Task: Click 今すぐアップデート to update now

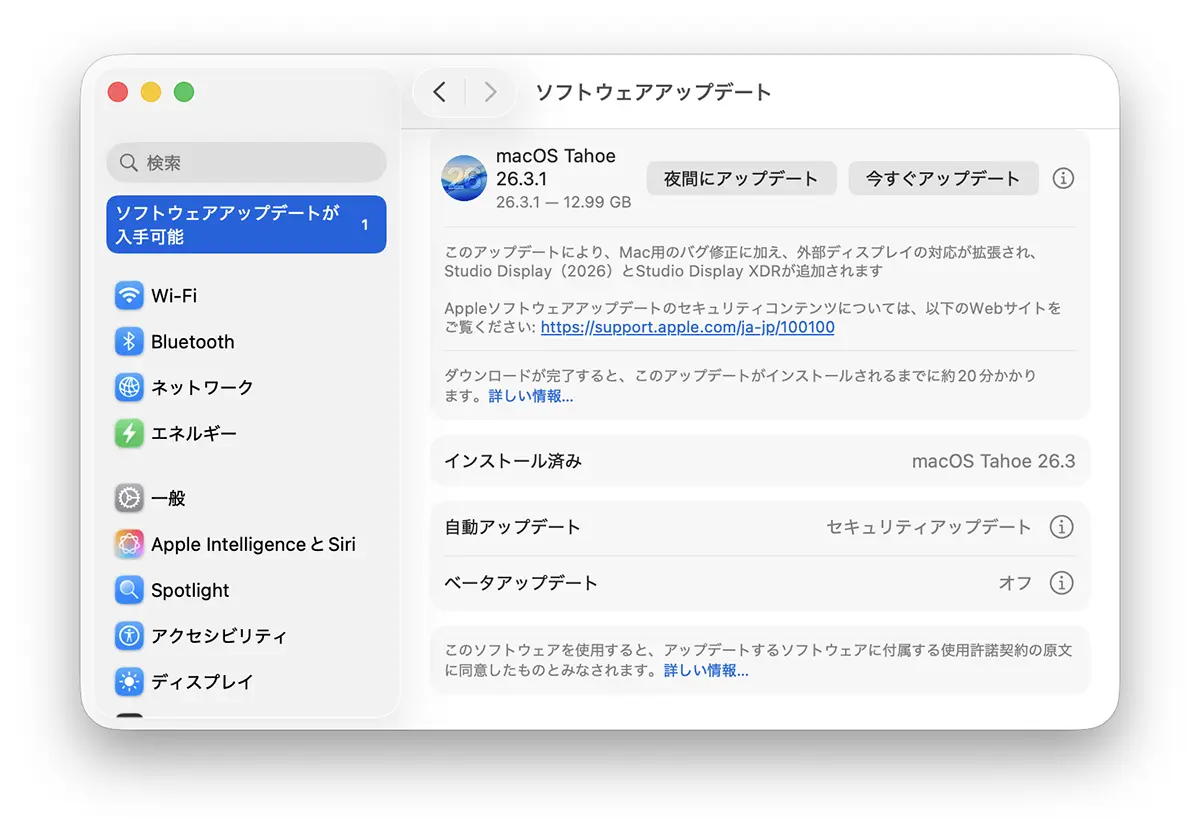Action: point(943,178)
